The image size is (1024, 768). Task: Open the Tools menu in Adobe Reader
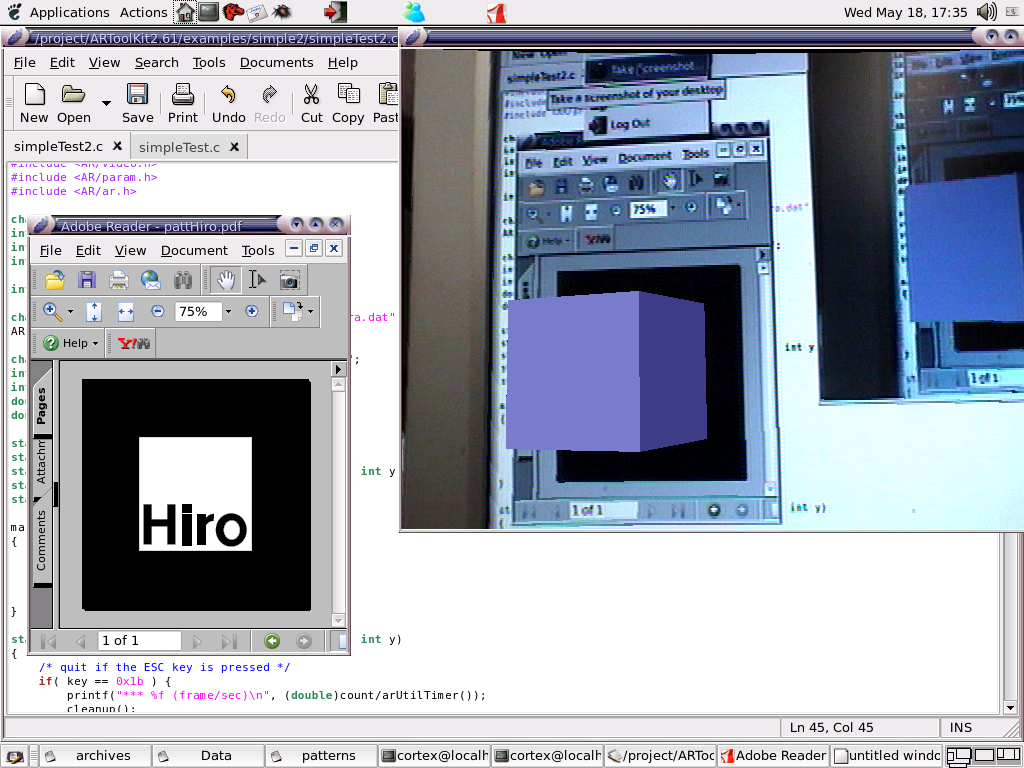(258, 251)
